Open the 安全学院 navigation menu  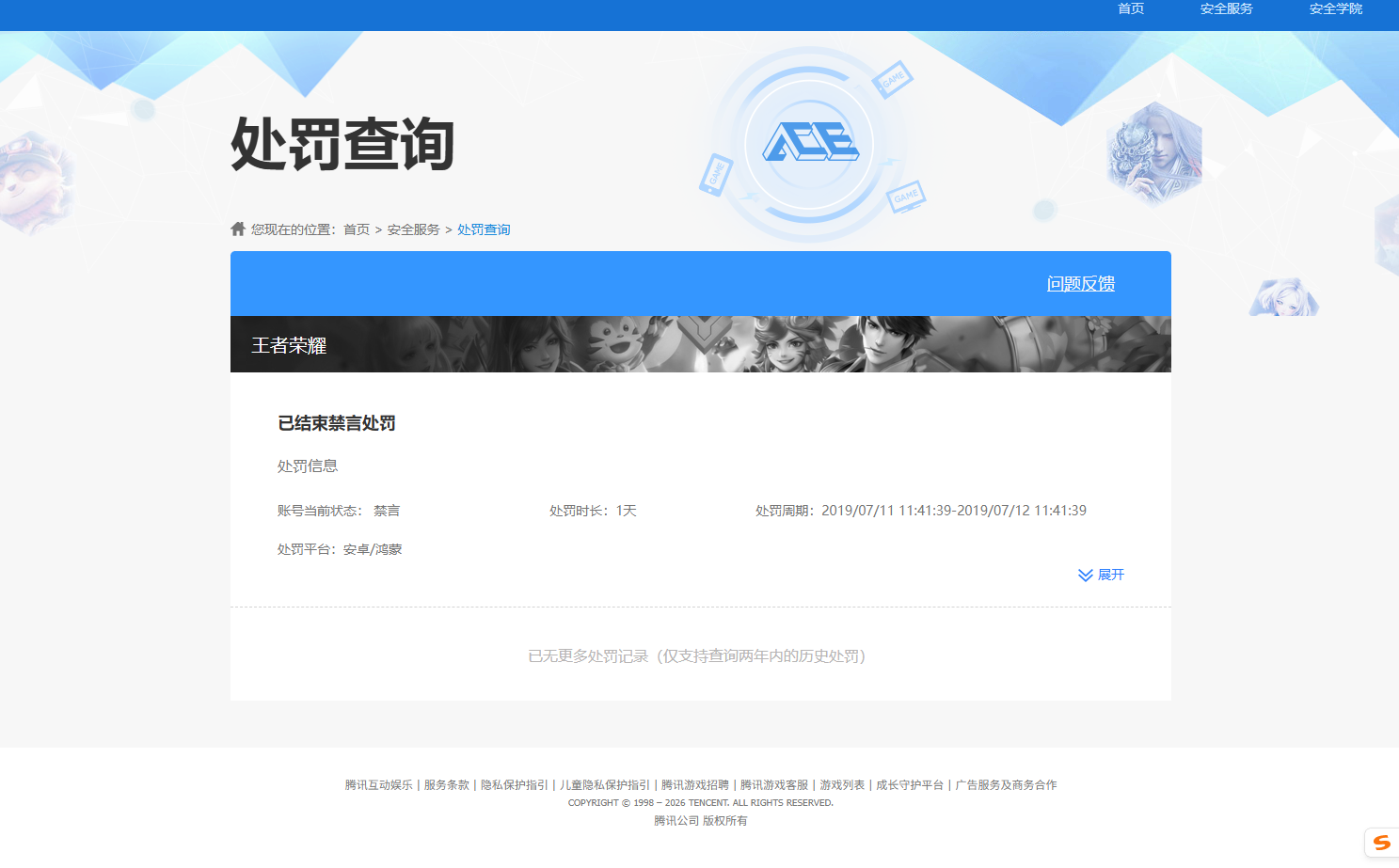coord(1335,9)
